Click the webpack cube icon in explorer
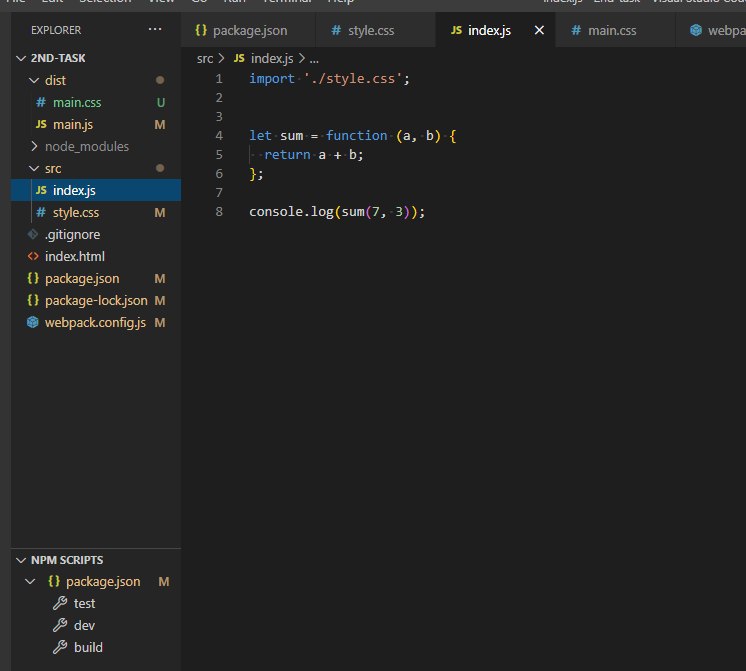The height and width of the screenshot is (671, 746). click(x=32, y=322)
